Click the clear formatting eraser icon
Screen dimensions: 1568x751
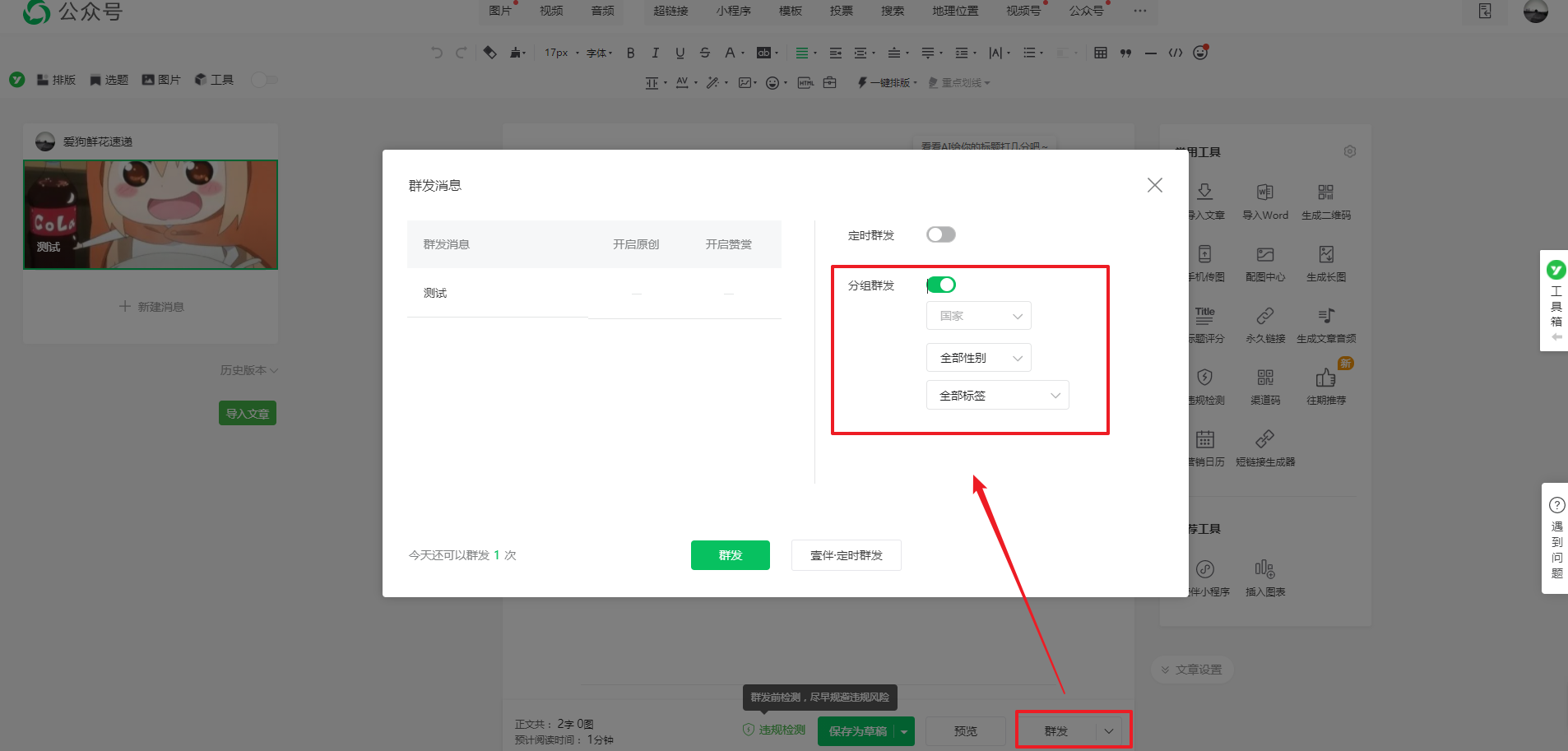[x=490, y=53]
